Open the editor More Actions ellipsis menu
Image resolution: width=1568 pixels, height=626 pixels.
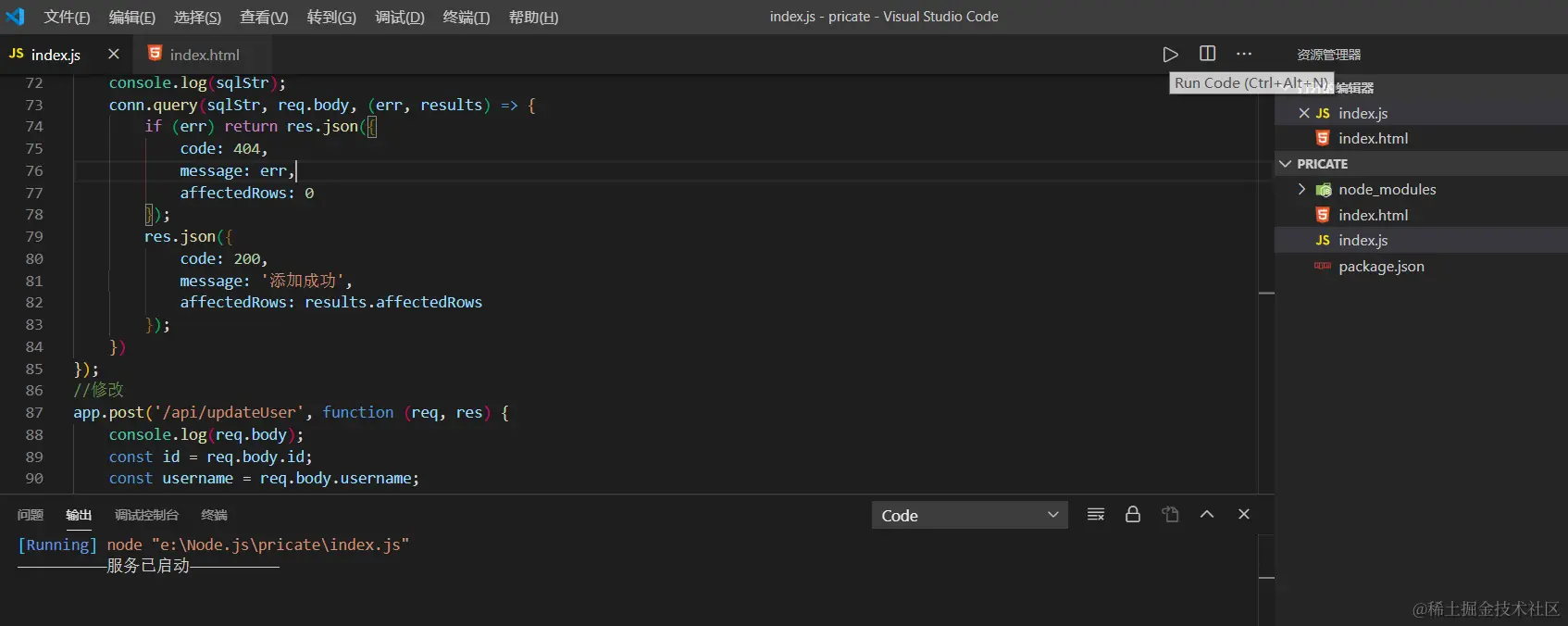pos(1243,54)
